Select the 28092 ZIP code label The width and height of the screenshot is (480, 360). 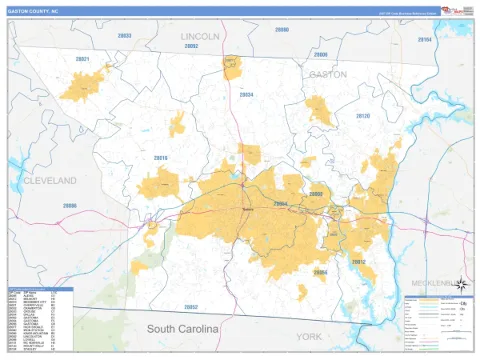click(x=191, y=46)
